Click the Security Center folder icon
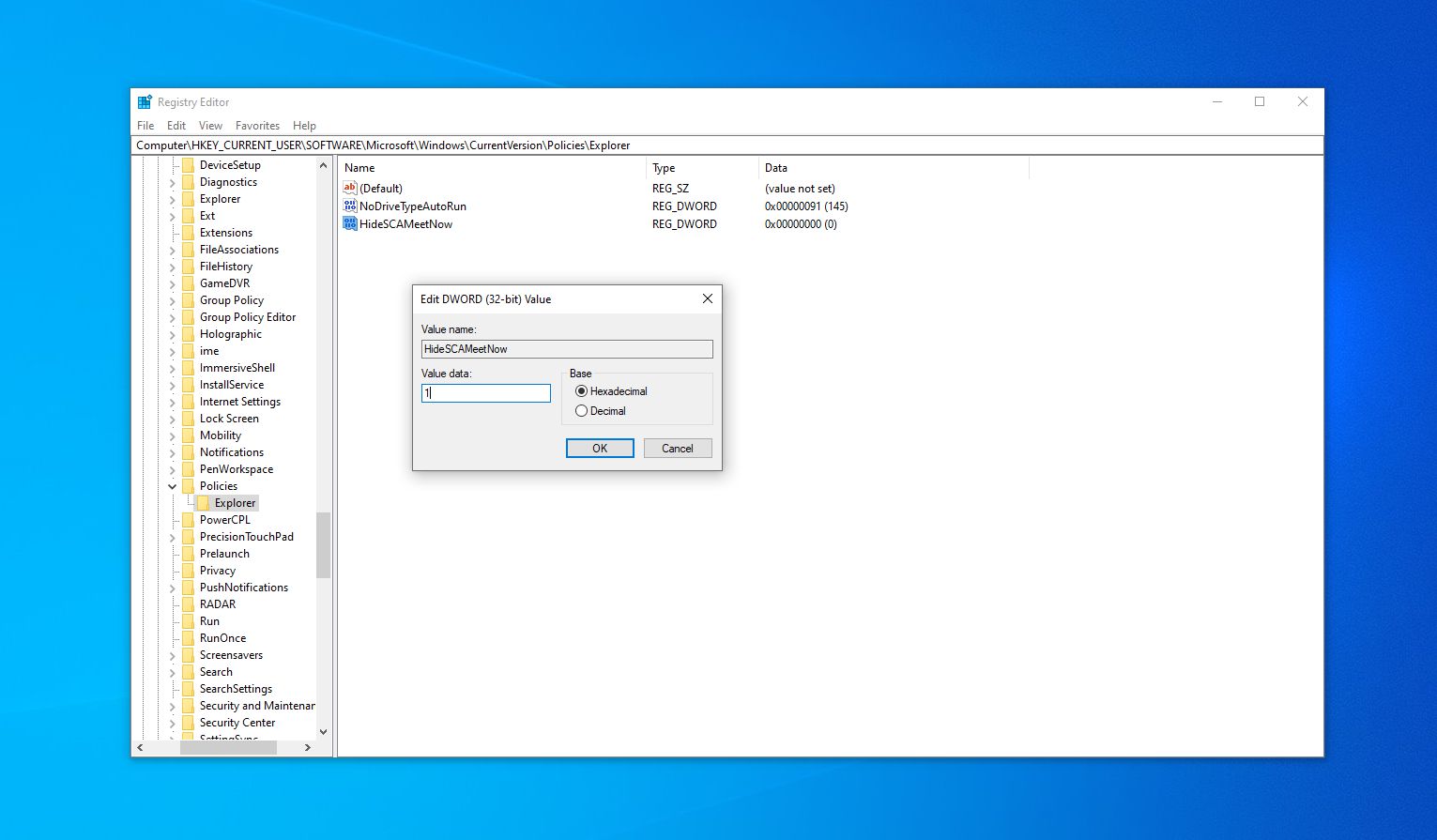 [x=188, y=723]
